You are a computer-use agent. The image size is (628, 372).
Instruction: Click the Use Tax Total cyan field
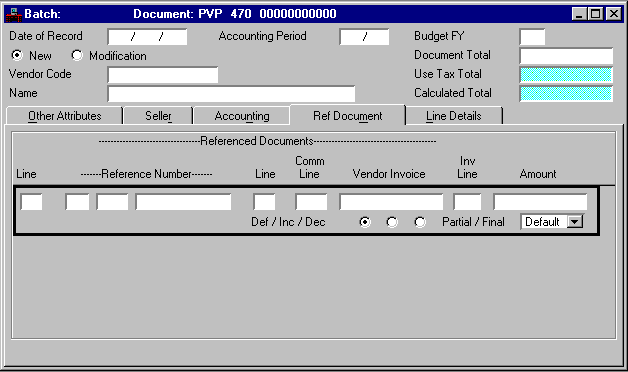coord(566,74)
